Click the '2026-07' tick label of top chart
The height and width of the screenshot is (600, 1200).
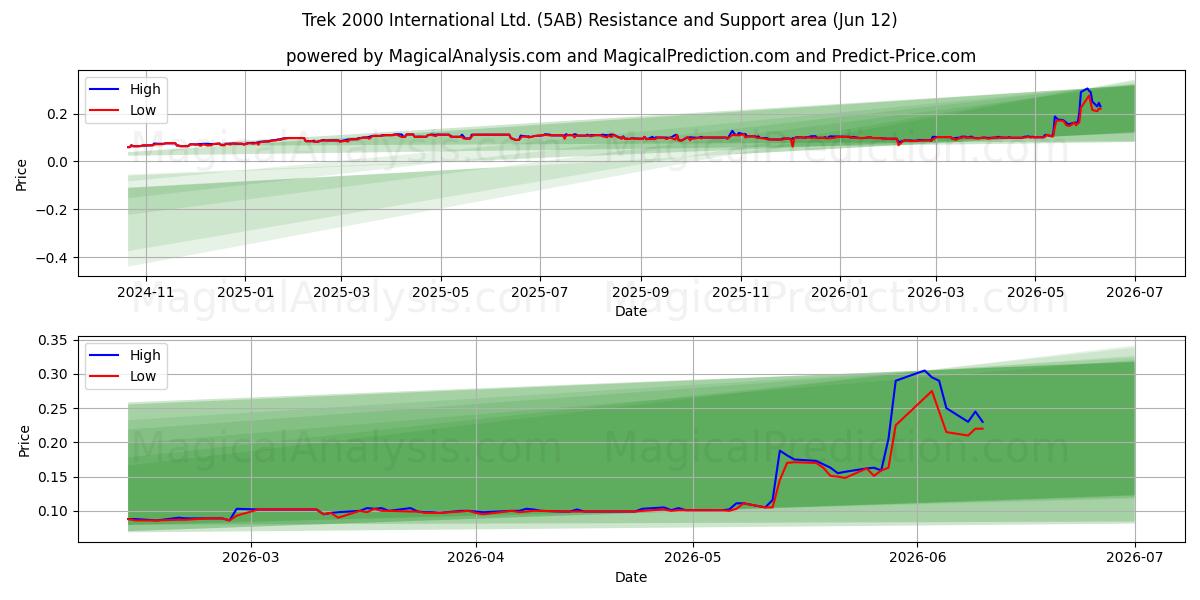click(x=1135, y=293)
